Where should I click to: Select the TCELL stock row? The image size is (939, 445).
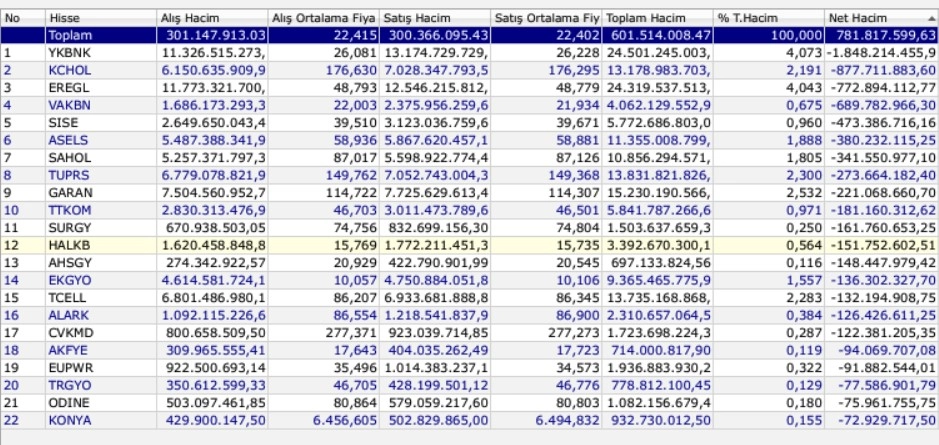[x=470, y=298]
